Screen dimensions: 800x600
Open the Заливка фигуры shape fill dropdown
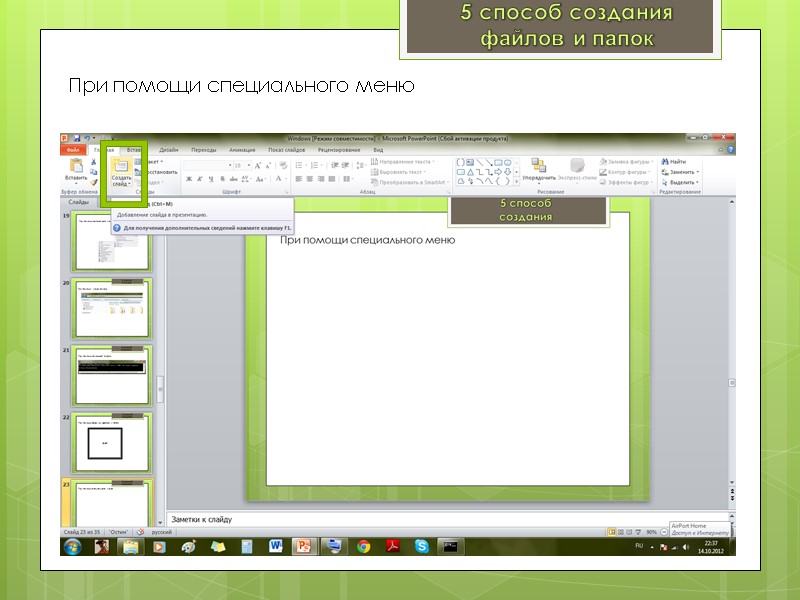pos(626,162)
